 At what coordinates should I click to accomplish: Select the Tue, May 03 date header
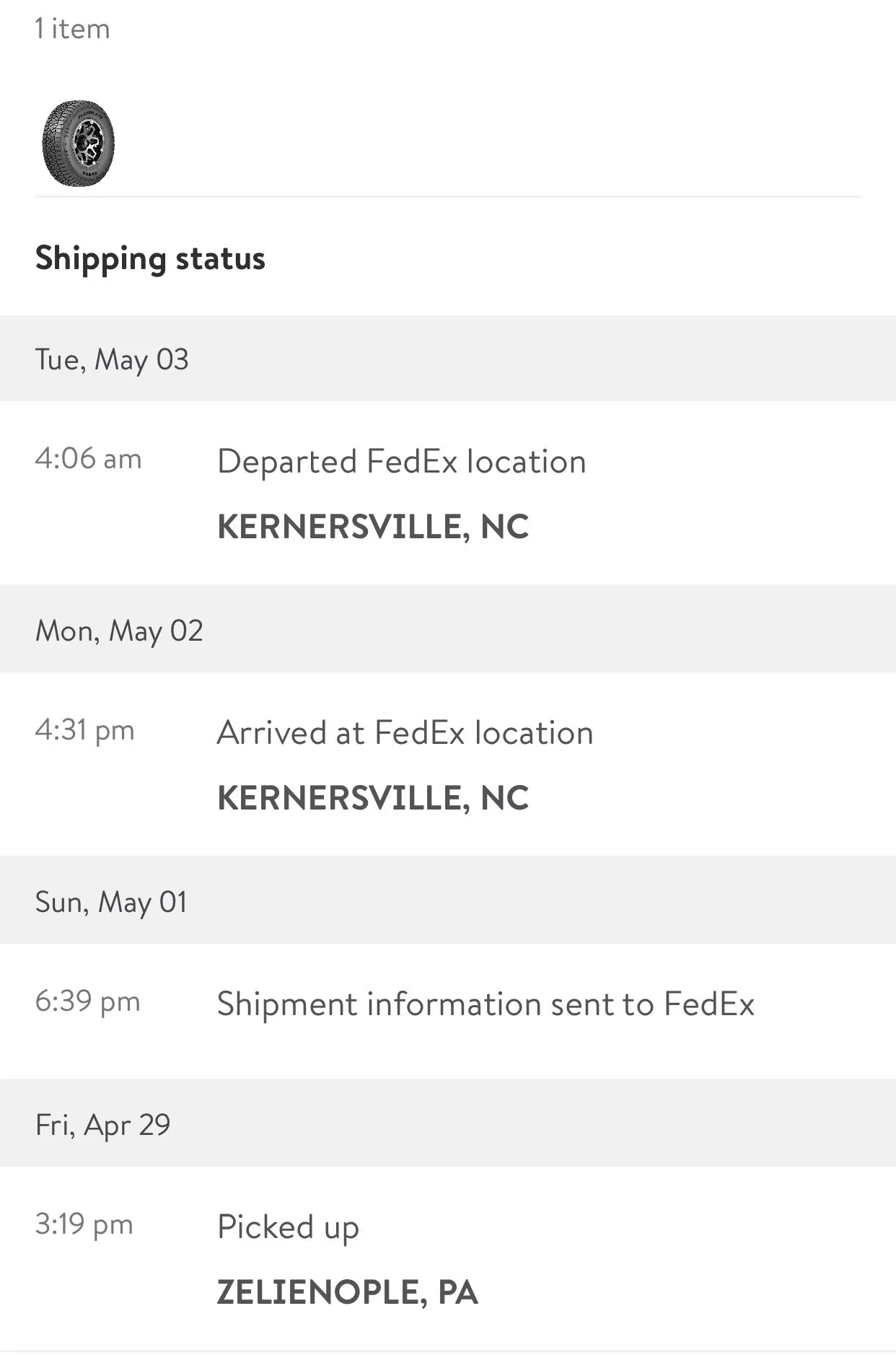point(448,359)
